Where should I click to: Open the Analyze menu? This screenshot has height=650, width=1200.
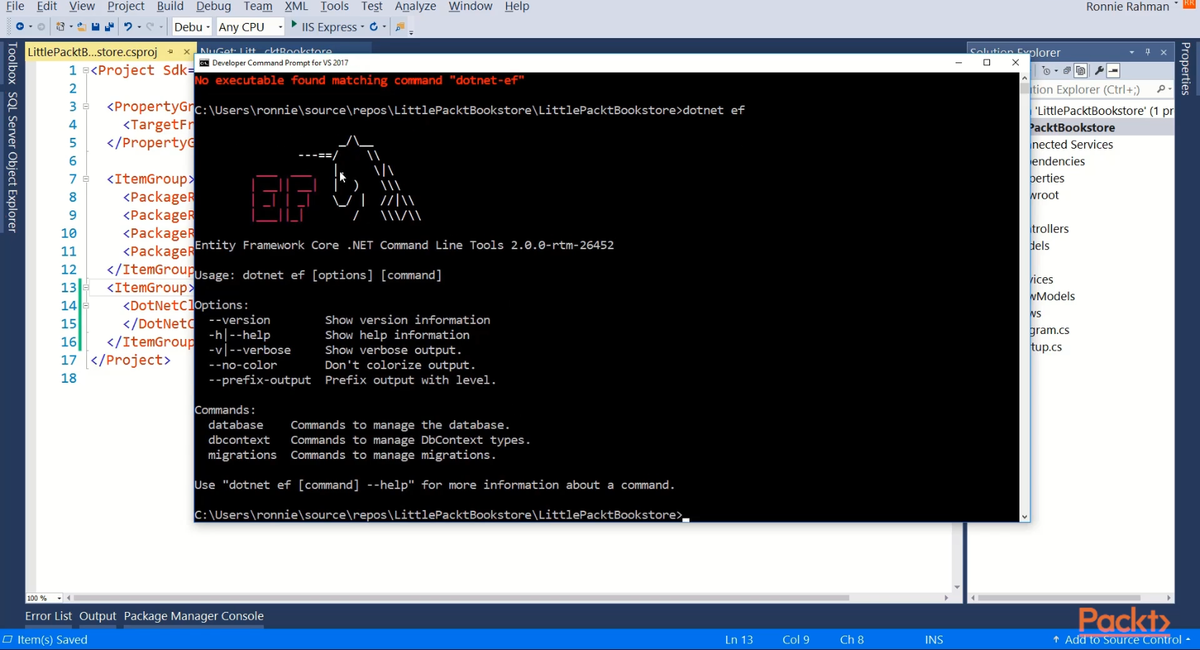[415, 6]
